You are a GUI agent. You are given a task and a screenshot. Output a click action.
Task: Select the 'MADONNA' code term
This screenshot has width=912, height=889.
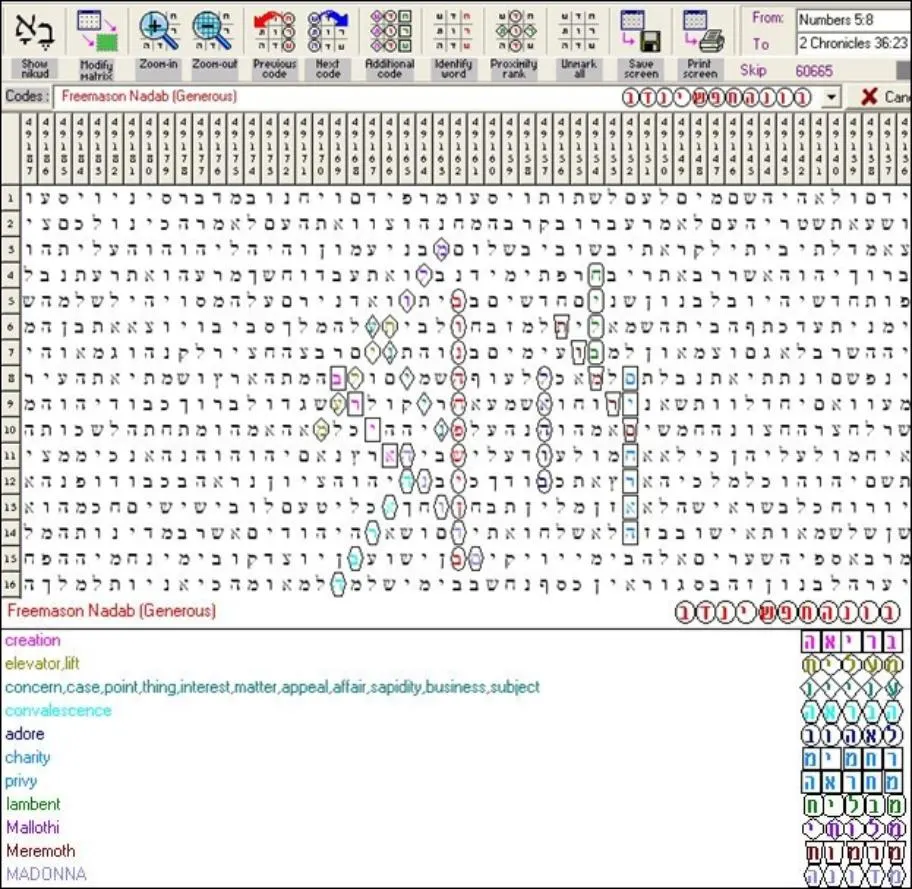46,874
